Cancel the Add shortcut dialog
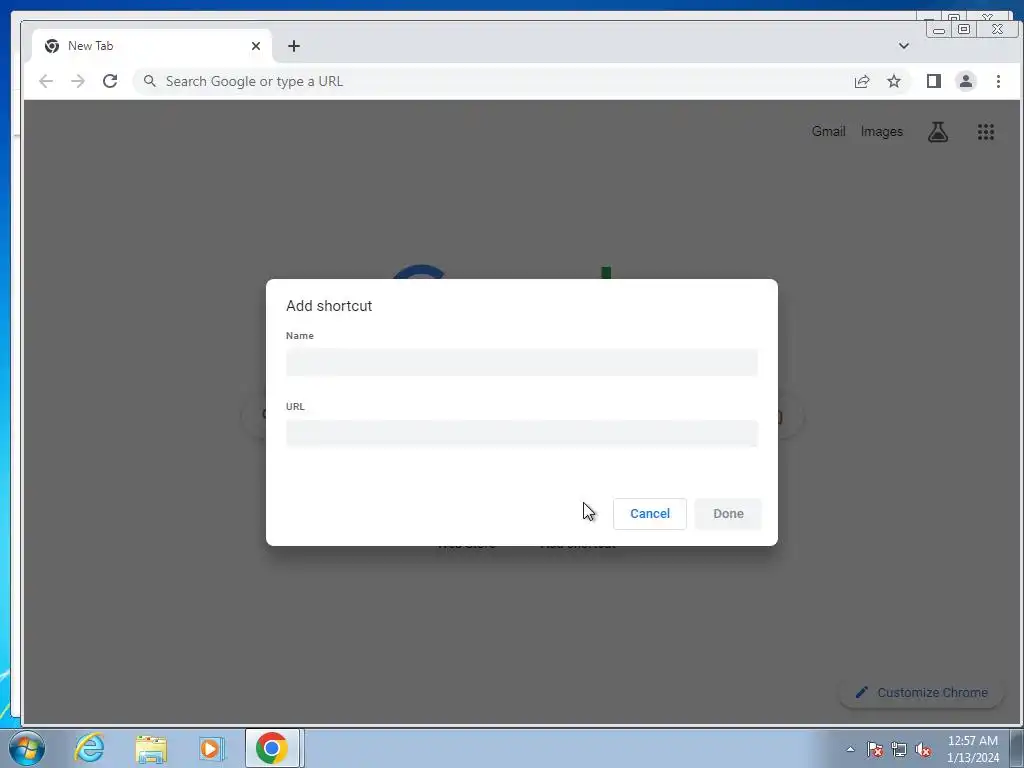1024x768 pixels. [x=650, y=514]
